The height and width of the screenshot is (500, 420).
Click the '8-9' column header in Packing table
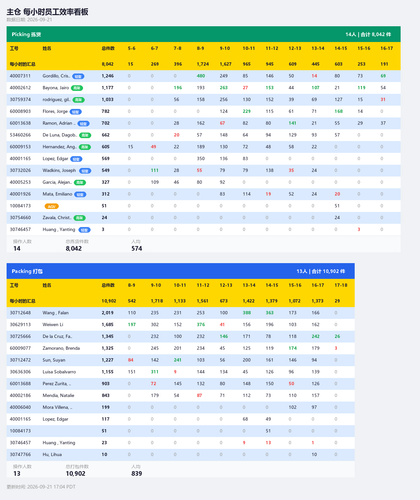[x=132, y=285]
